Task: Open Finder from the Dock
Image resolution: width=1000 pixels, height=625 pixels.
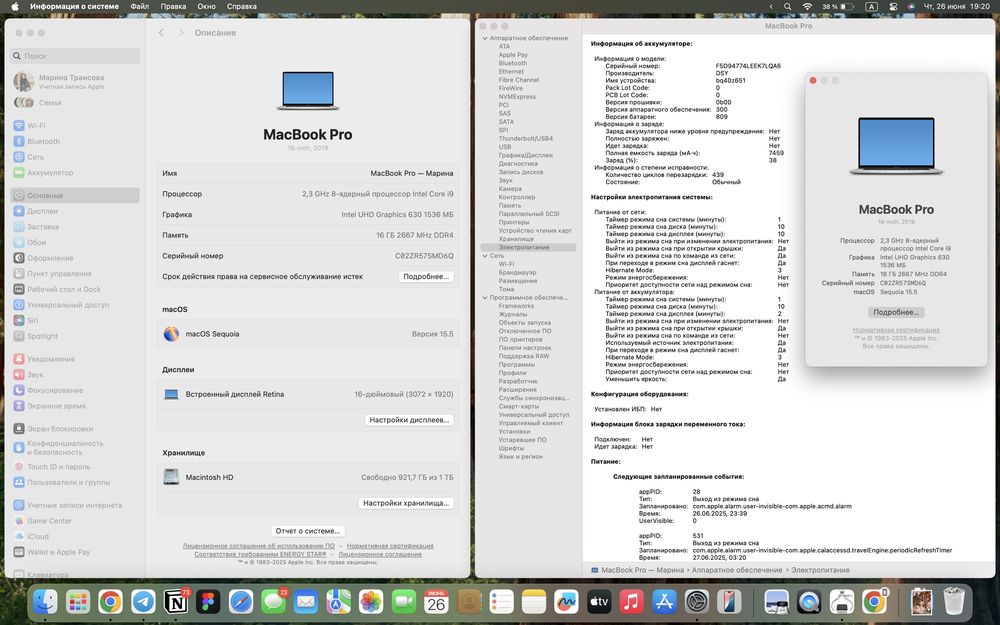Action: [x=45, y=601]
